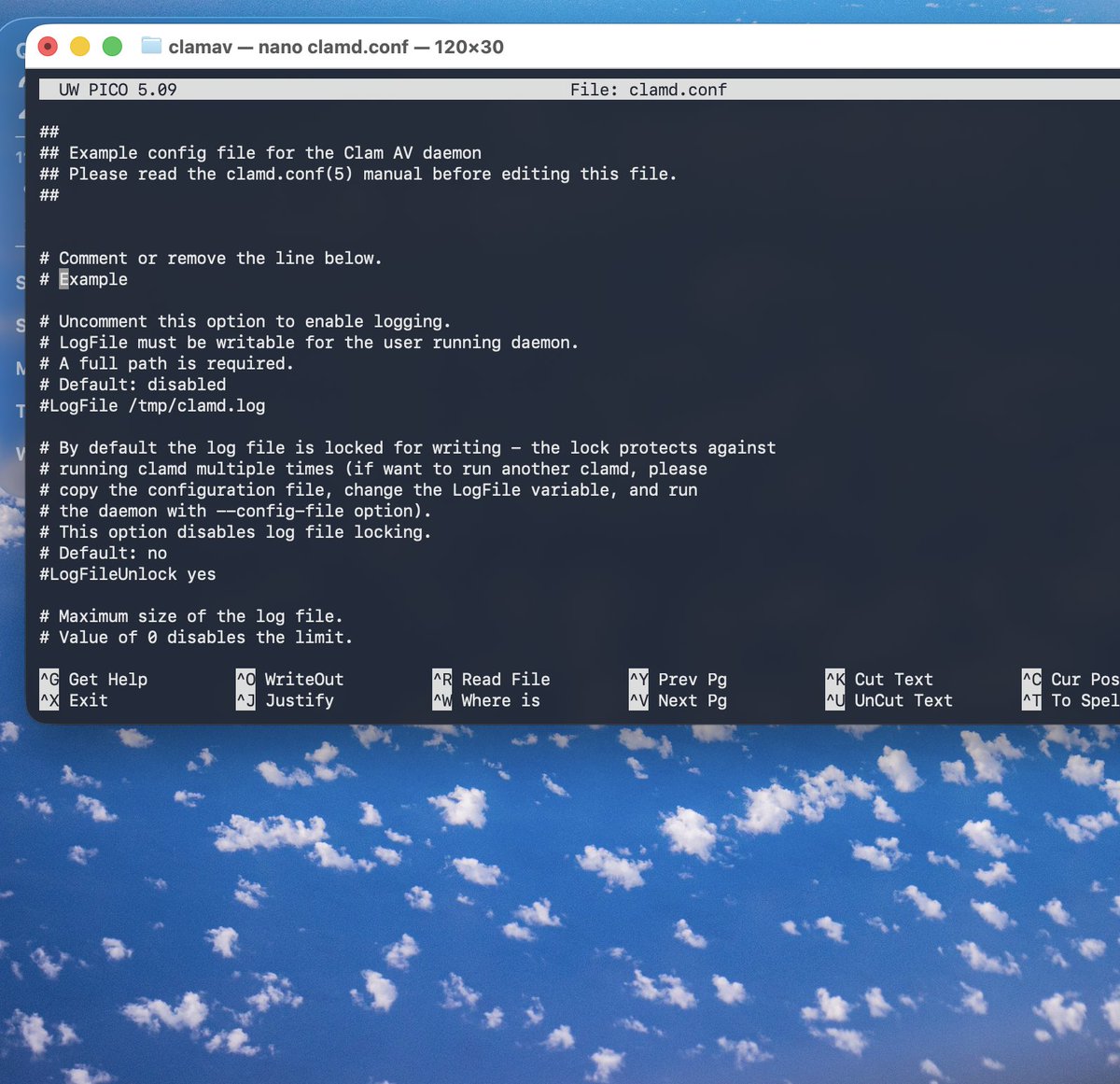Image resolution: width=1120 pixels, height=1084 pixels.
Task: Click the ^V Next Pg shortcut
Action: [679, 700]
